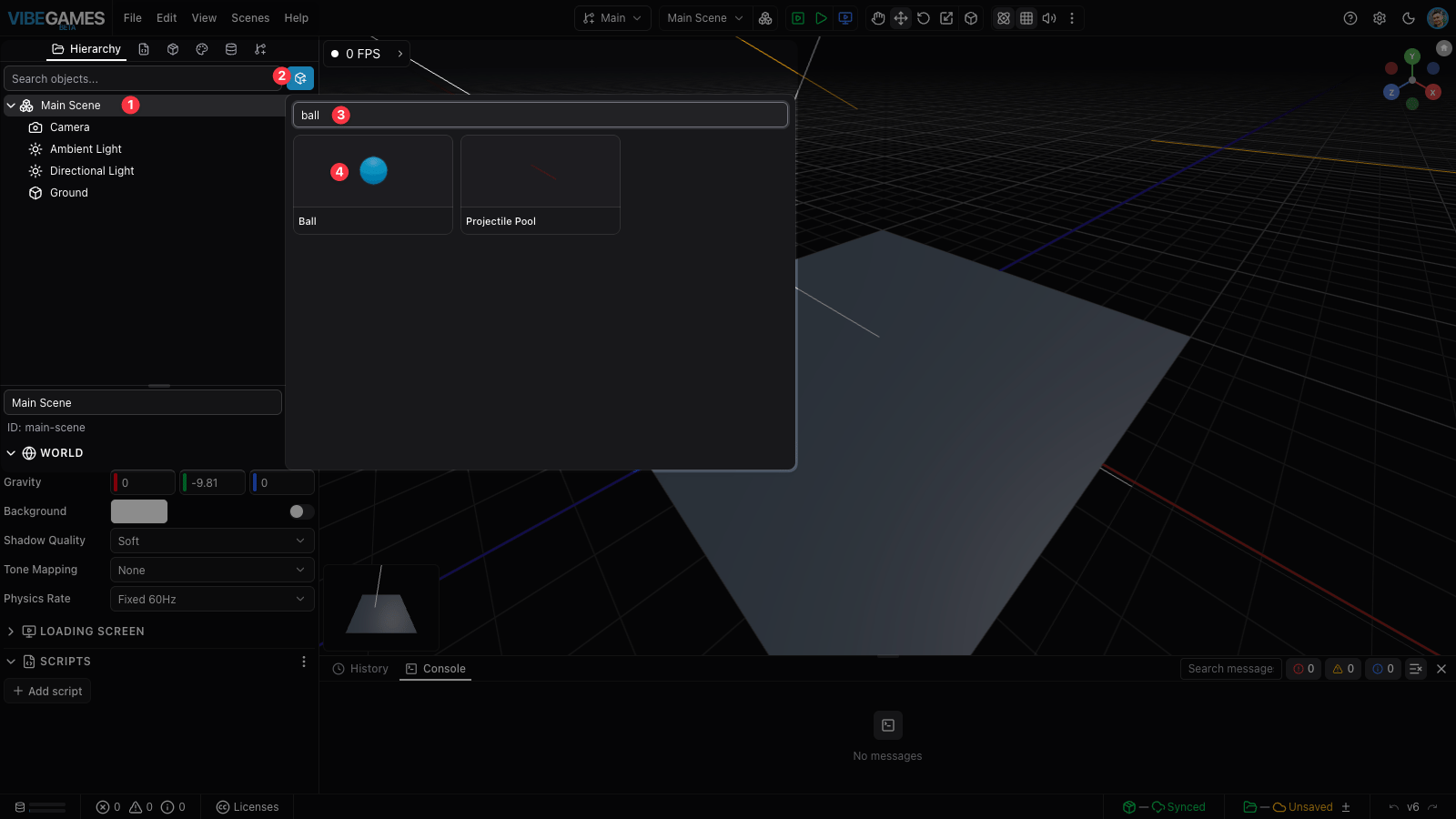This screenshot has height=819, width=1456.
Task: Open Physics Rate dropdown
Action: 212,599
